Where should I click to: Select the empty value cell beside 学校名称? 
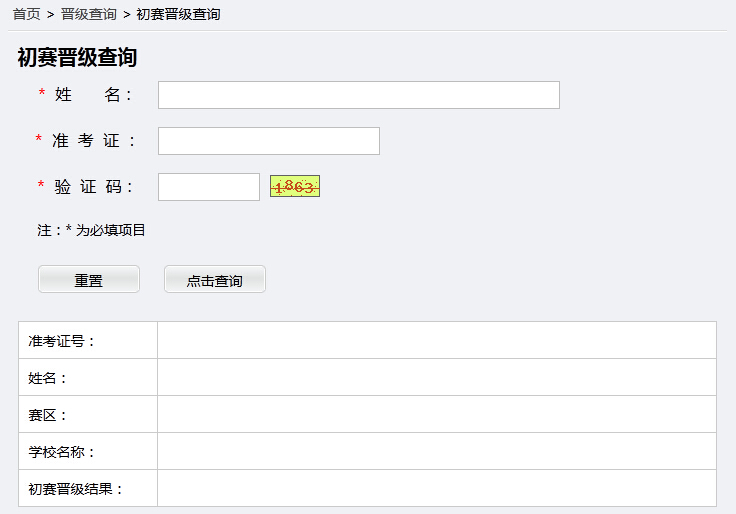(436, 452)
